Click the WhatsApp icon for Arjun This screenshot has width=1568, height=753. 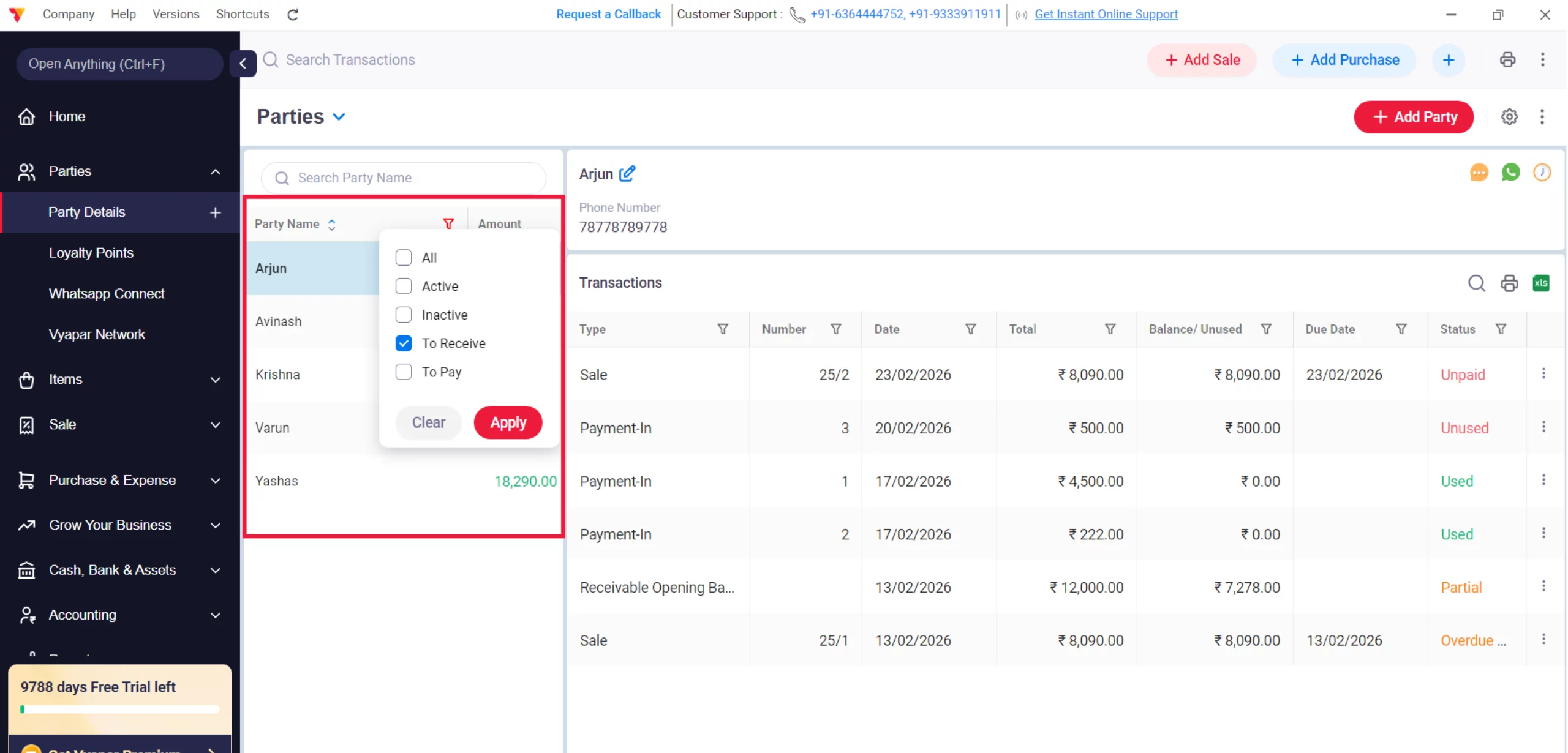pos(1510,173)
